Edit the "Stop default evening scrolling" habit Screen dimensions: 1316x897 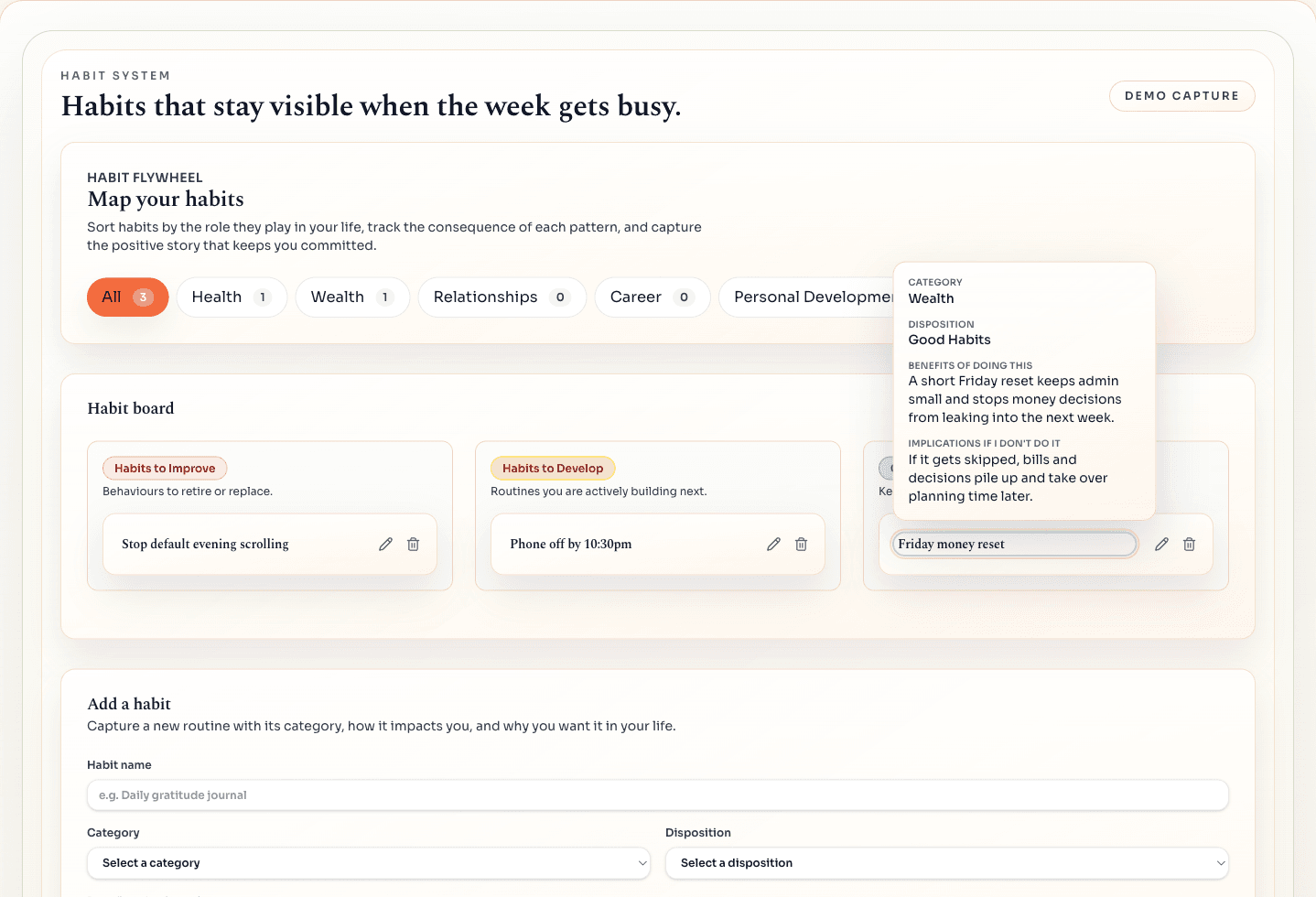point(384,544)
